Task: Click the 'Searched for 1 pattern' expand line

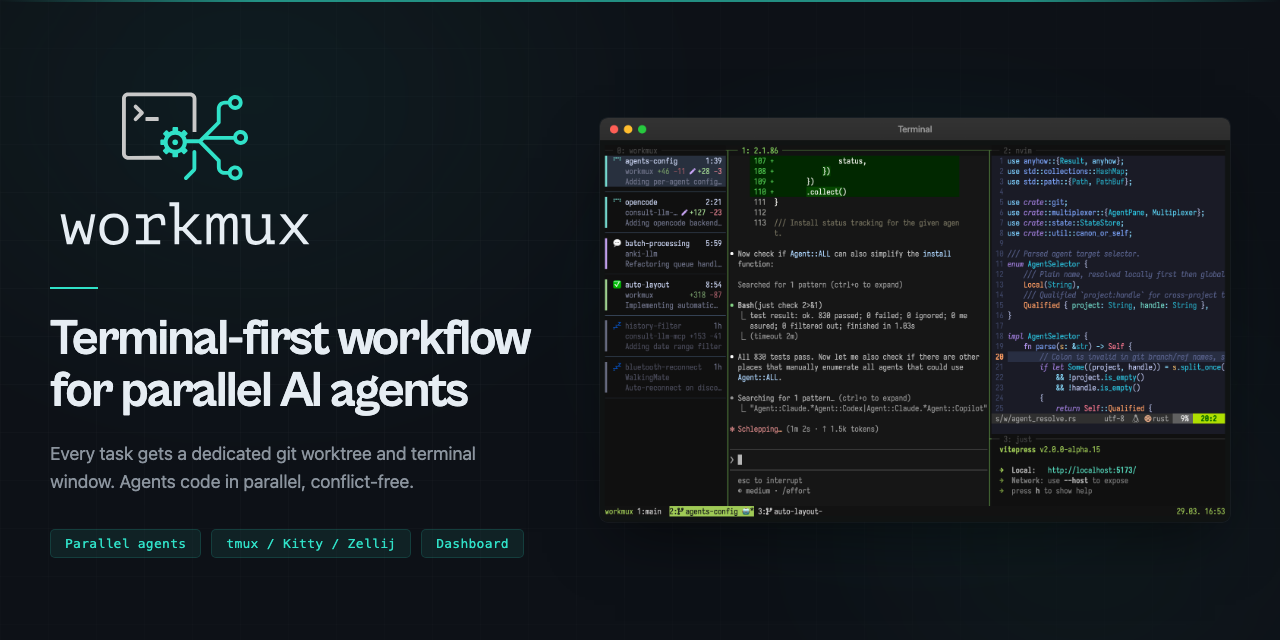Action: 818,284
